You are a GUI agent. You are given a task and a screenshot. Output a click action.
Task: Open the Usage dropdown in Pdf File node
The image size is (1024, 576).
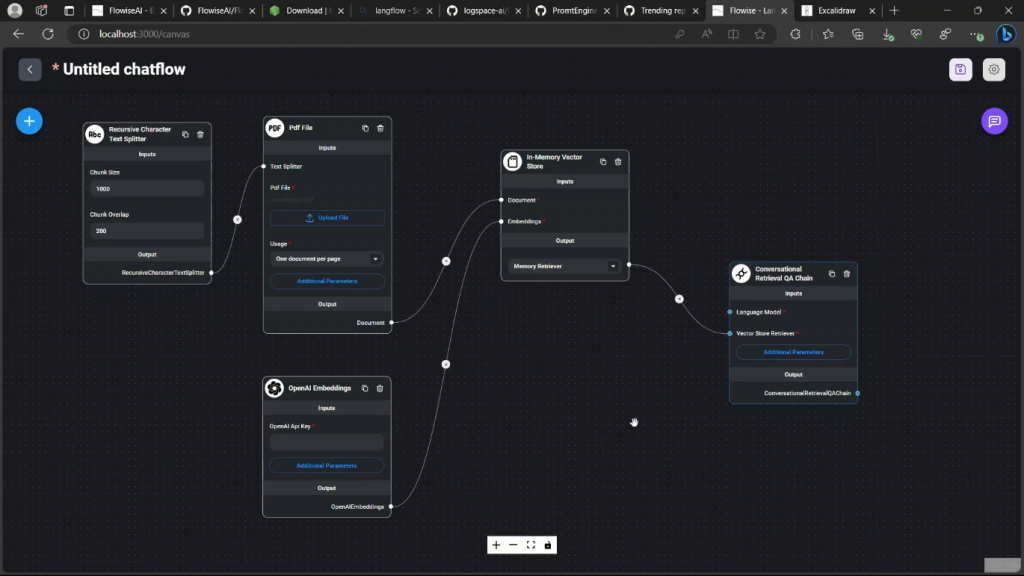pos(327,259)
